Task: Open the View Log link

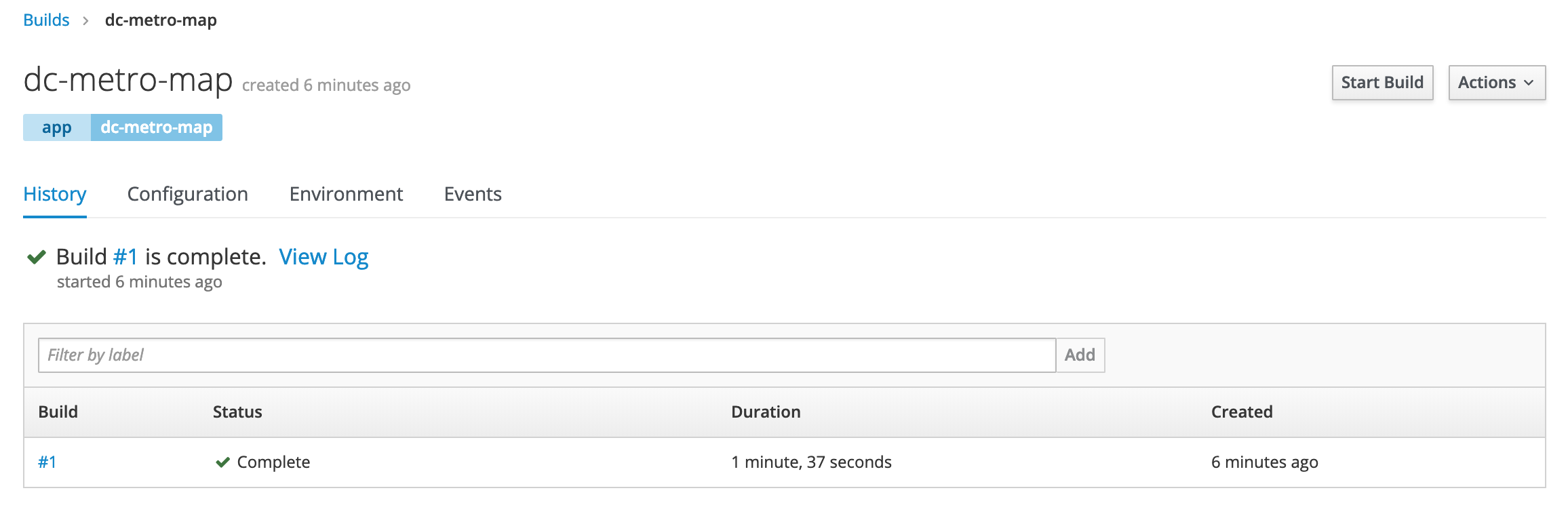Action: coord(324,257)
